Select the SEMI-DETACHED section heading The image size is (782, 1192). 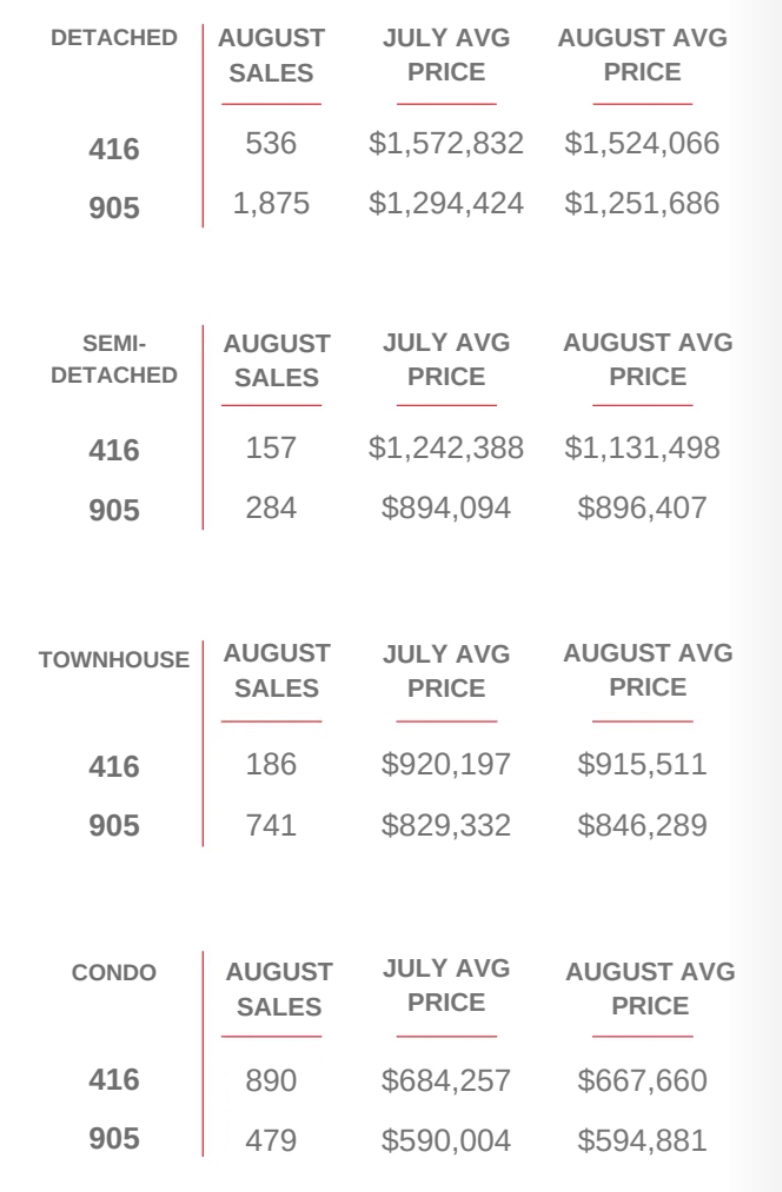click(x=114, y=360)
